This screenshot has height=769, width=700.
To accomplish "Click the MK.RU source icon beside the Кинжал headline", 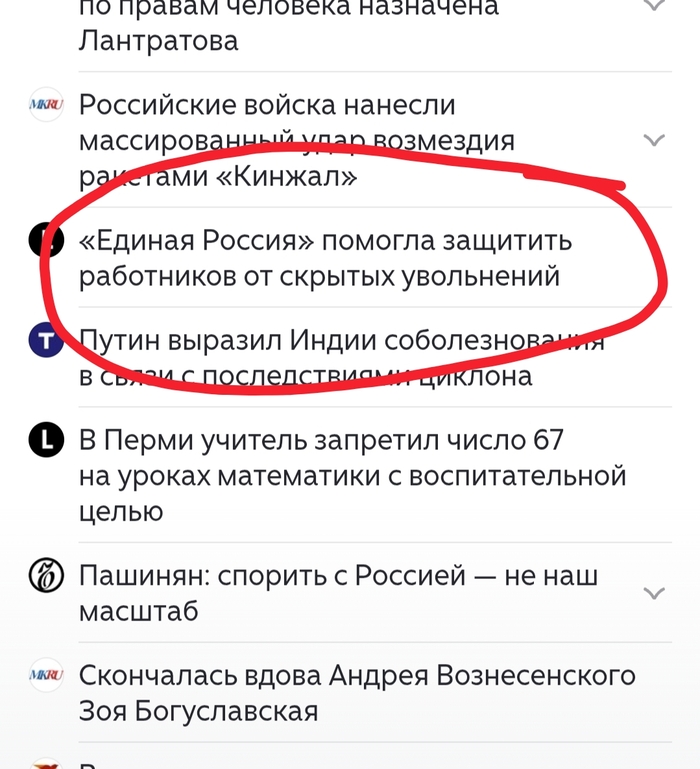I will (x=46, y=104).
